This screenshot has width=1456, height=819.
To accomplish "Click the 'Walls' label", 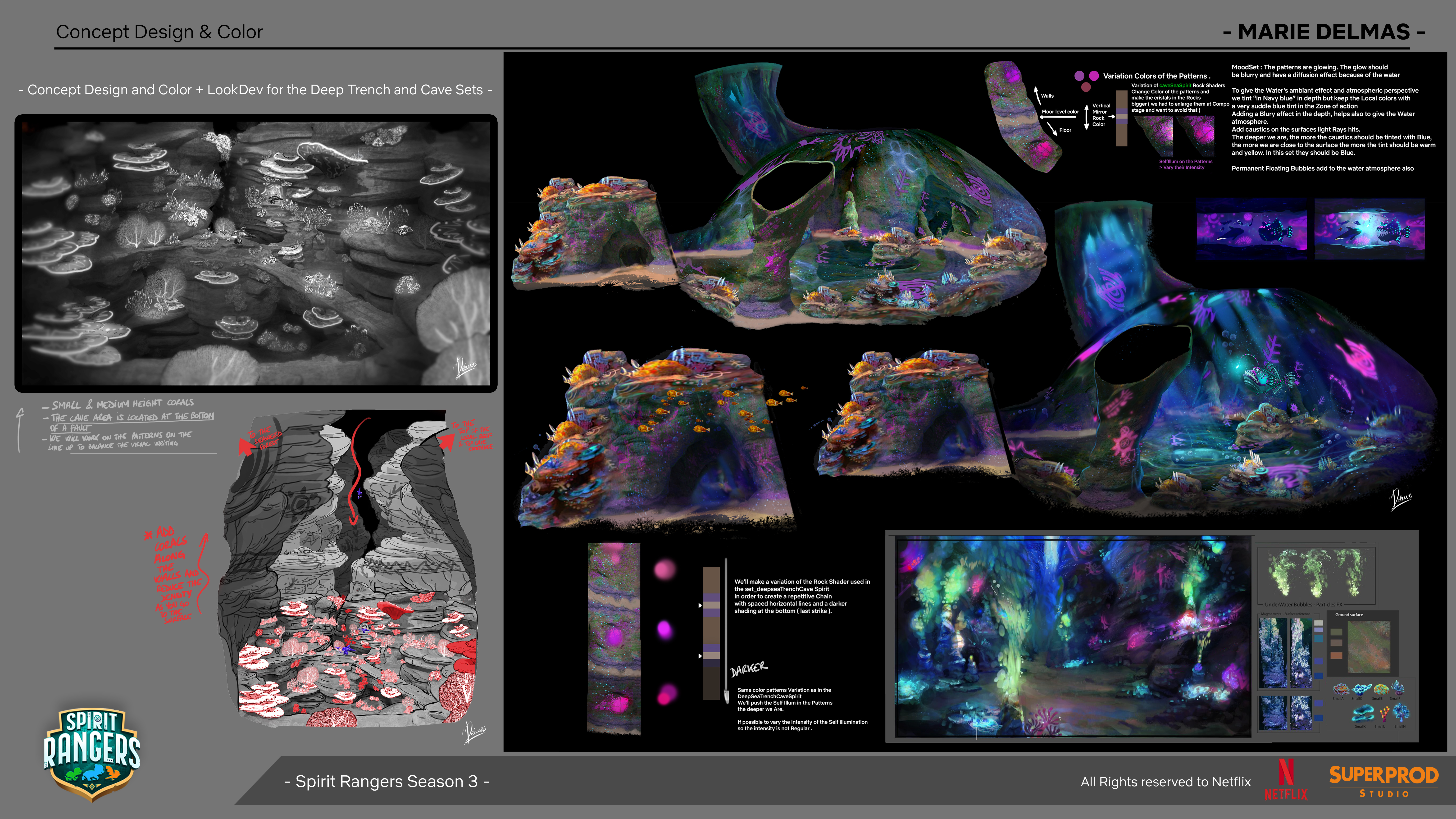I will pos(1047,96).
